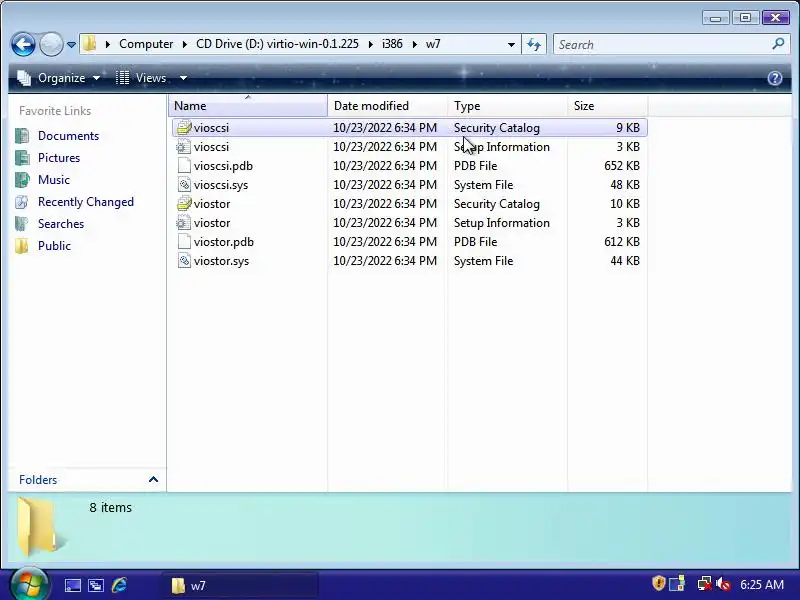Screen dimensions: 800x600
Task: Select viostor Setup Information file icon
Action: (184, 223)
